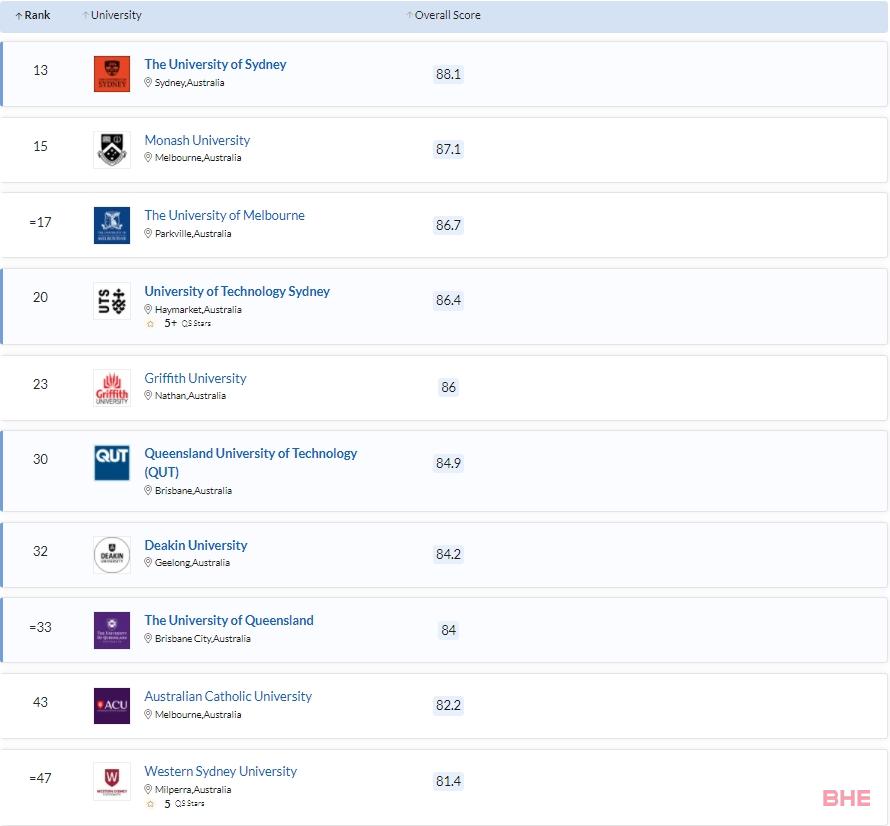This screenshot has height=826, width=890.
Task: Click rank number =17
Action: pos(40,222)
